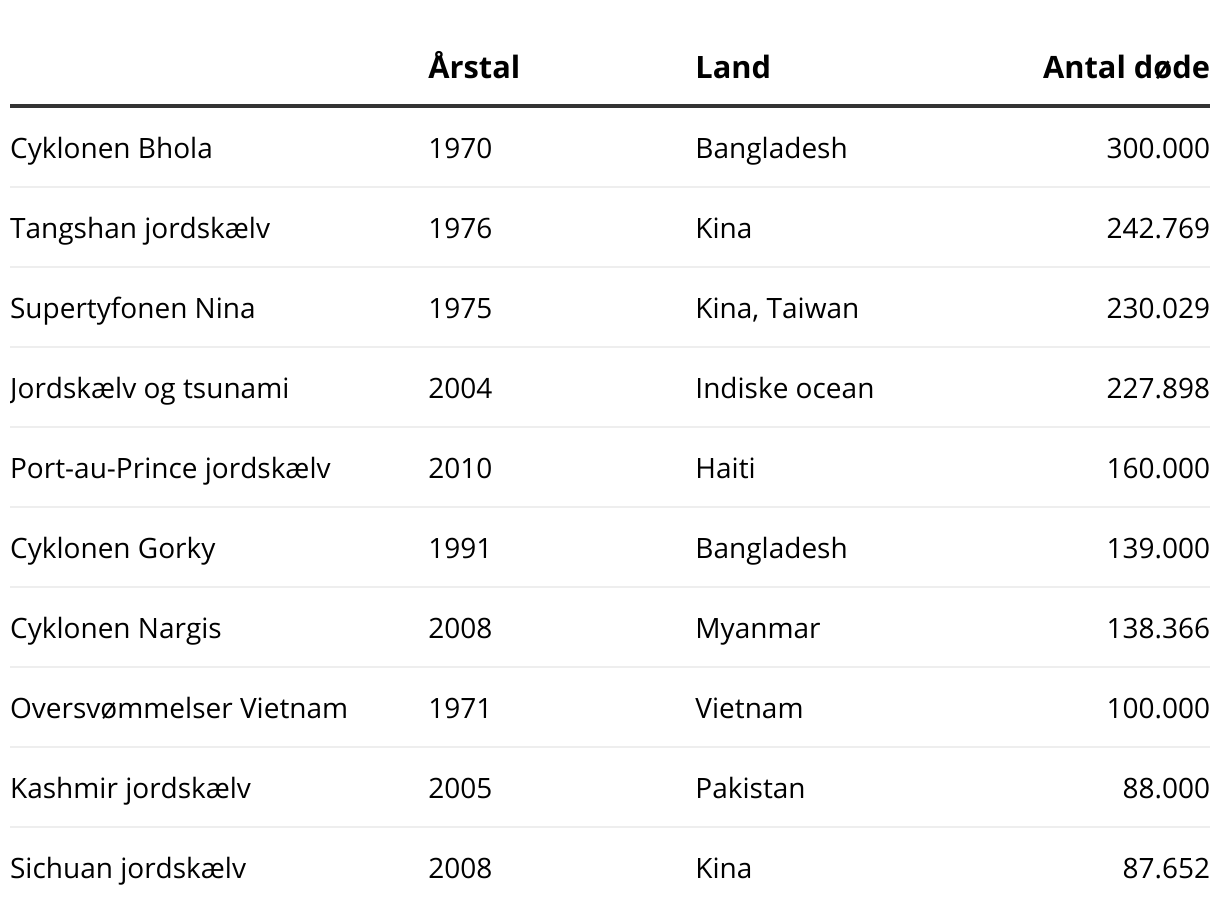Screen dimensions: 1220x916
Task: Select Port-au-Prince jordskælv row title
Action: (x=170, y=468)
